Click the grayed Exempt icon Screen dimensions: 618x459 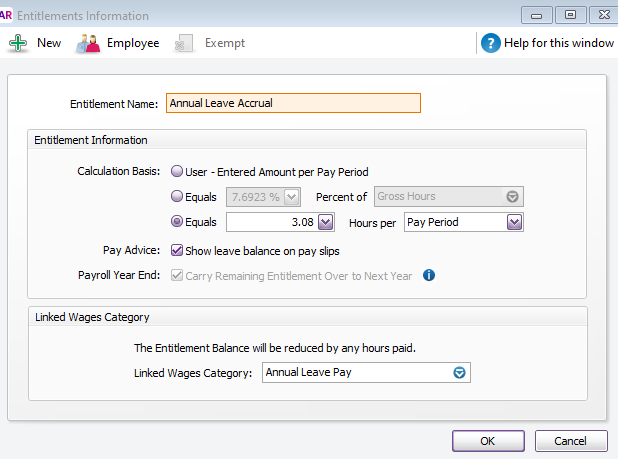[x=181, y=43]
